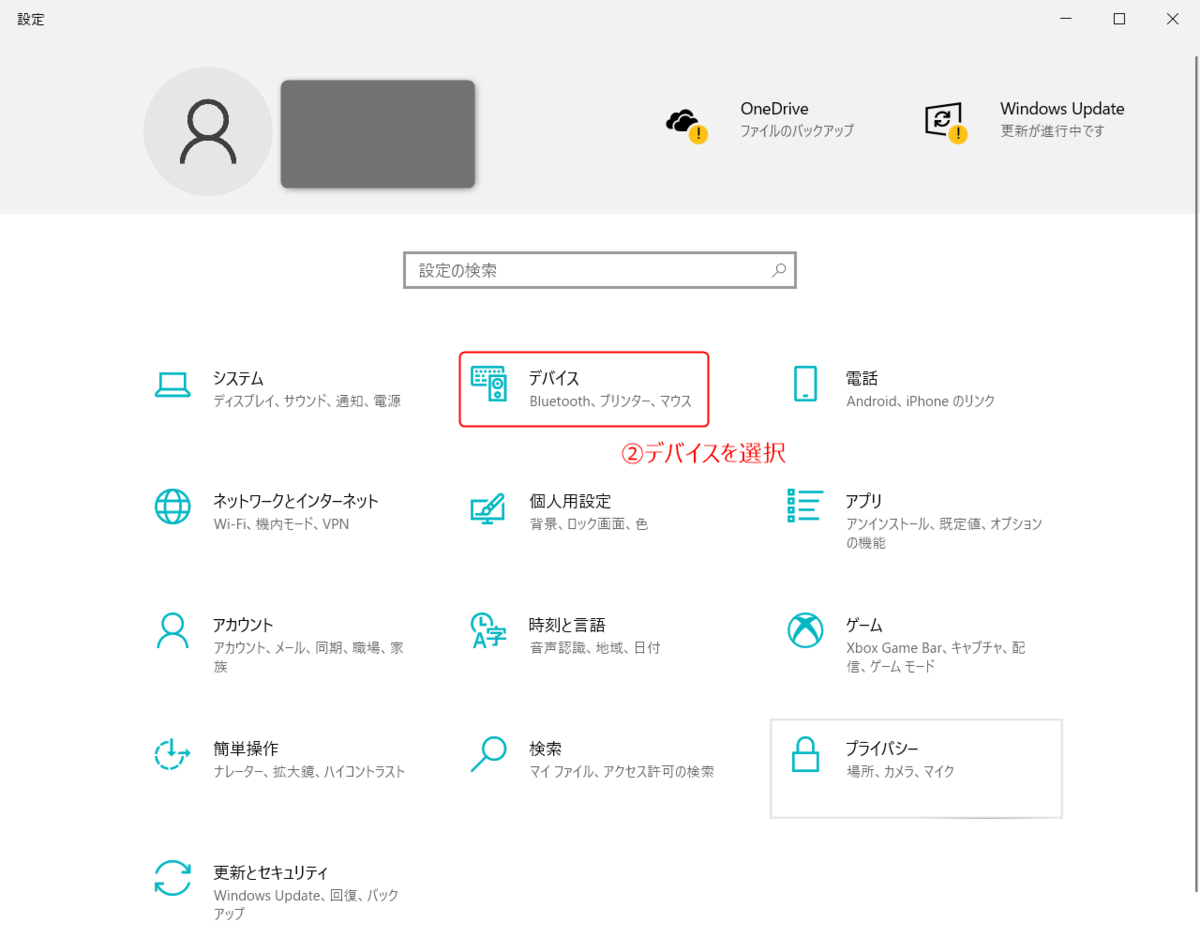1200x938 pixels.
Task: Close the 設定 window
Action: 1172,19
